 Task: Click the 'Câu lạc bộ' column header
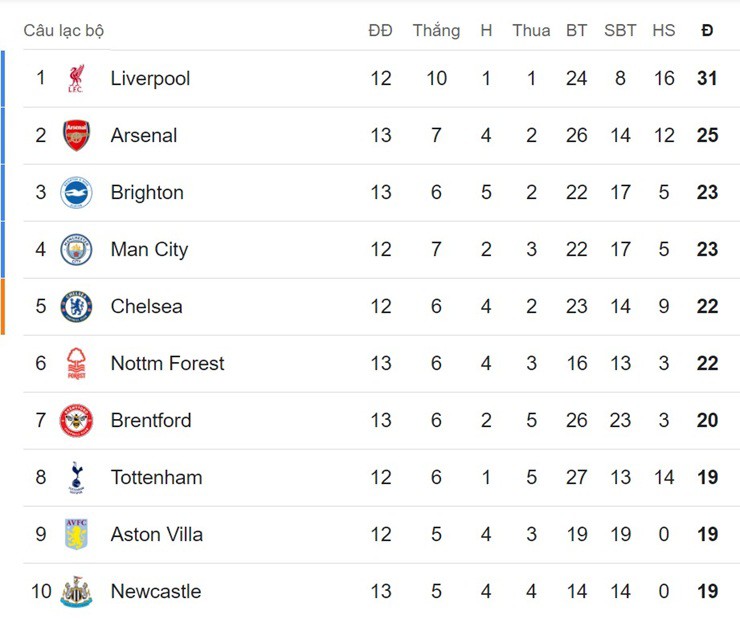click(64, 31)
